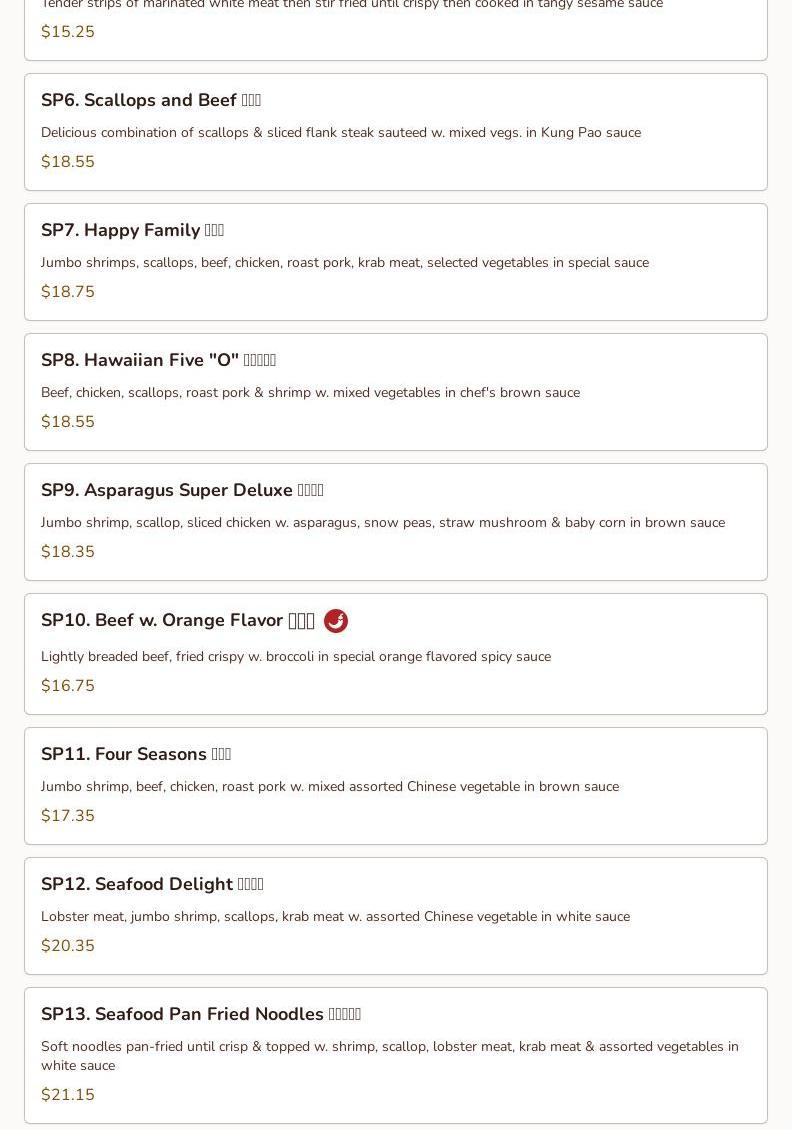The image size is (792, 1130).
Task: Open SP11 Four Seasons menu item
Action: (x=135, y=754)
